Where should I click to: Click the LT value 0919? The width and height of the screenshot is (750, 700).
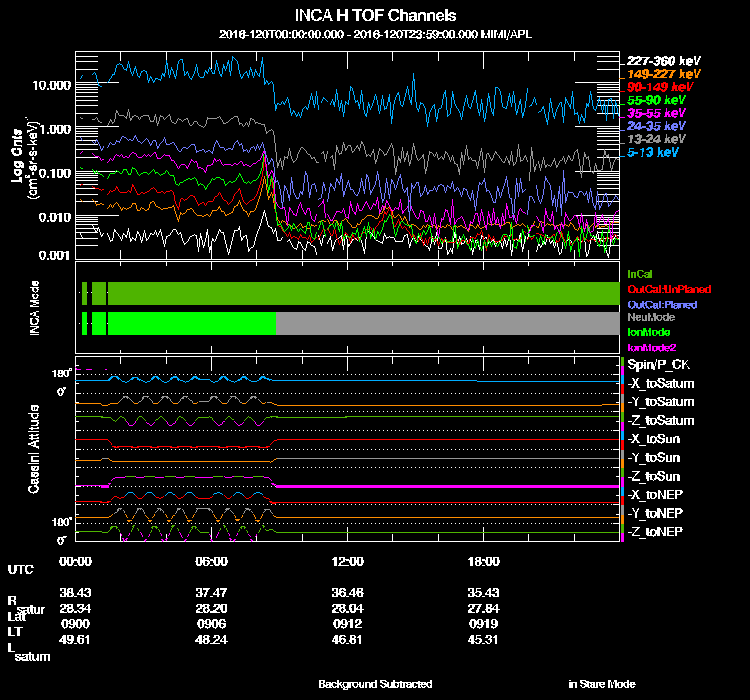click(x=484, y=624)
